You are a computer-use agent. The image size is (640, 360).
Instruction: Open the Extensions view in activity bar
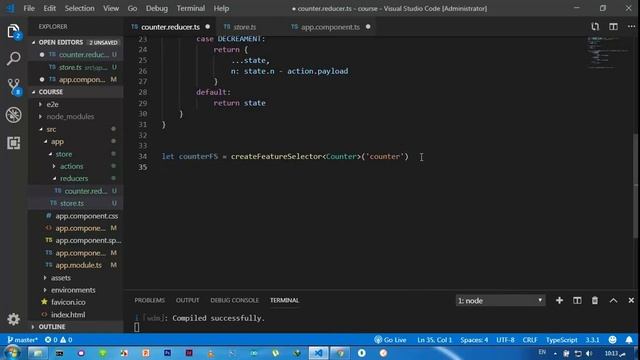pyautogui.click(x=13, y=143)
